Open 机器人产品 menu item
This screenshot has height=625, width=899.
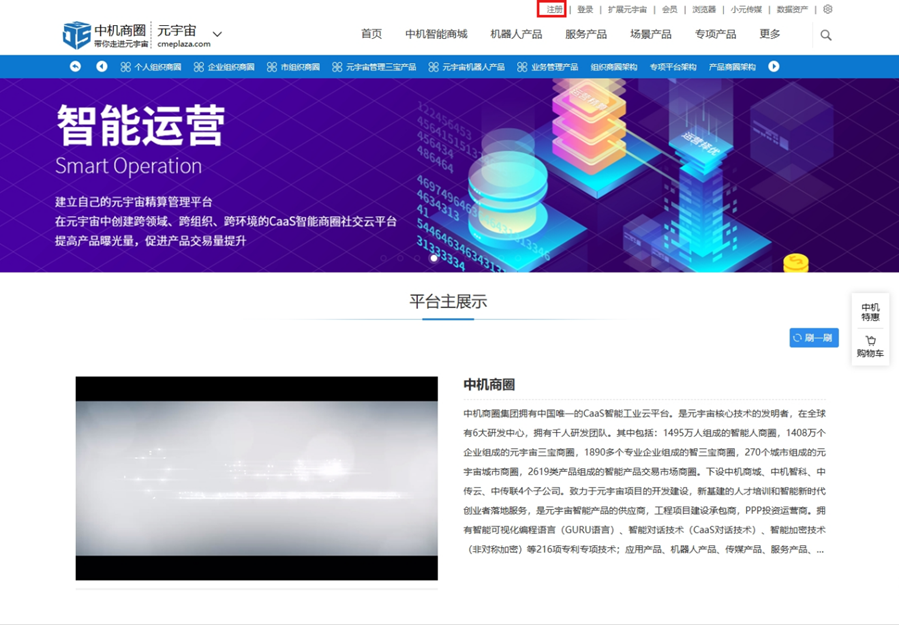coord(516,34)
